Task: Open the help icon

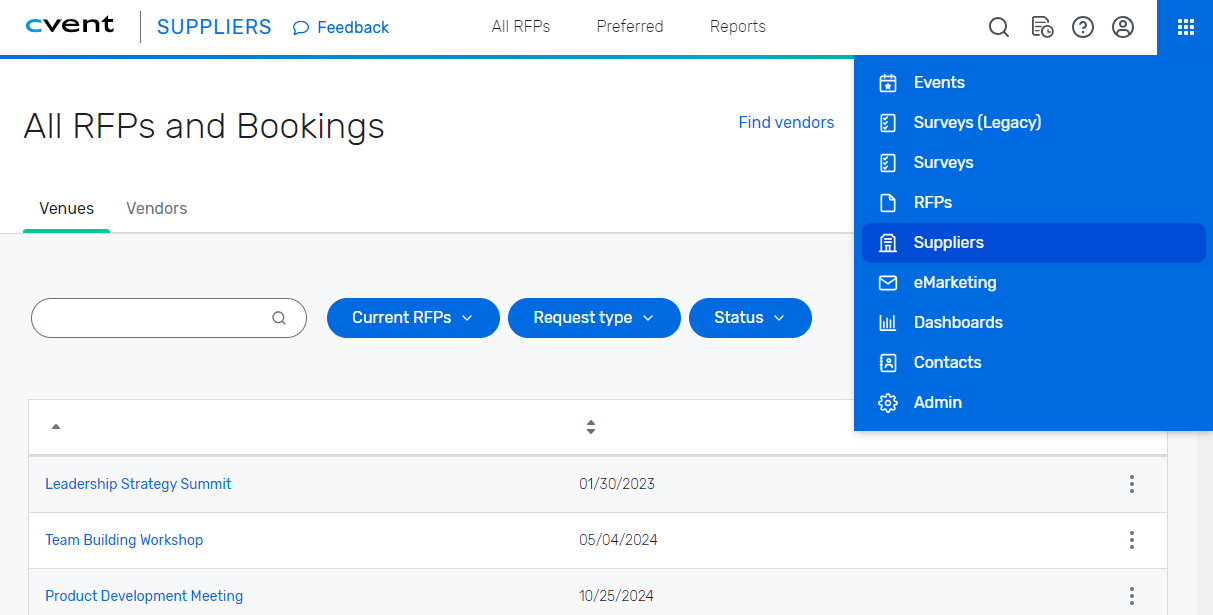Action: pyautogui.click(x=1082, y=27)
